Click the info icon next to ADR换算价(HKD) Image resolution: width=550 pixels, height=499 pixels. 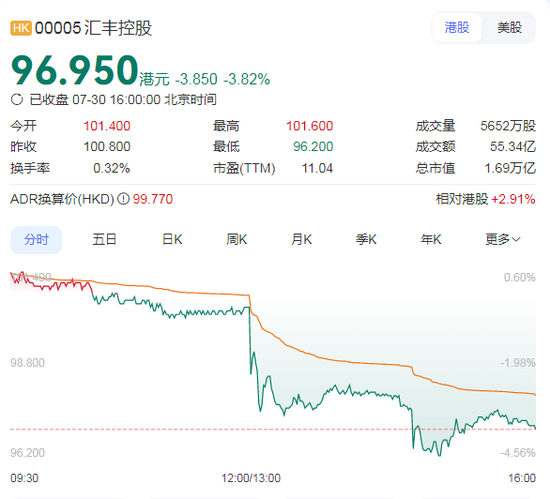click(x=123, y=199)
